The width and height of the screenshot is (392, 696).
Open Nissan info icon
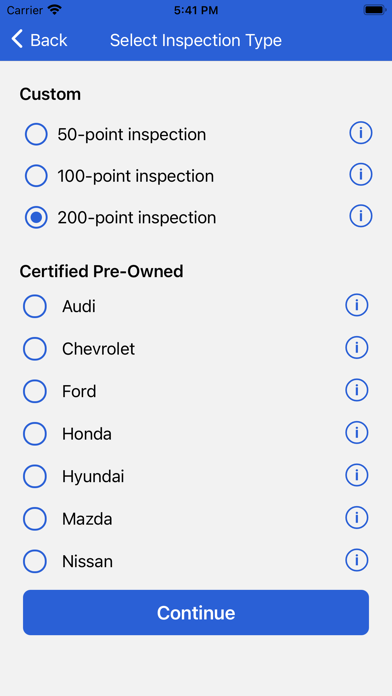point(356,560)
